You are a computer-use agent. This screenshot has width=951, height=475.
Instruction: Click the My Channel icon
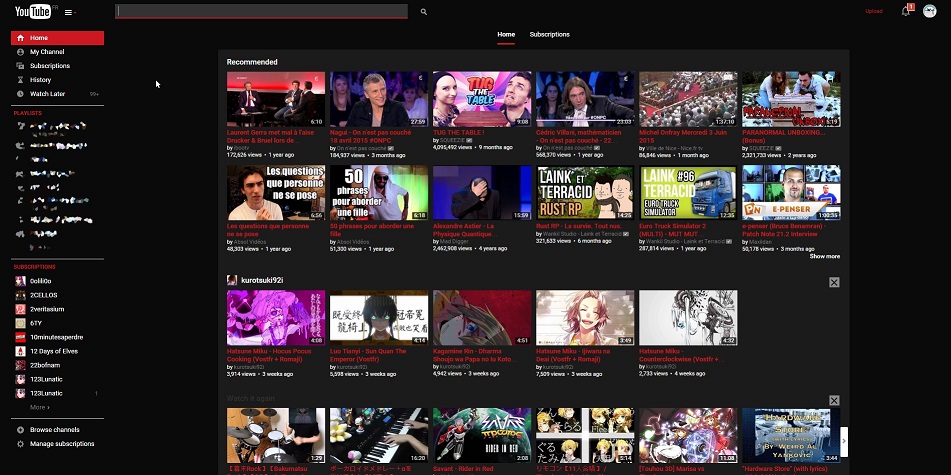point(21,52)
